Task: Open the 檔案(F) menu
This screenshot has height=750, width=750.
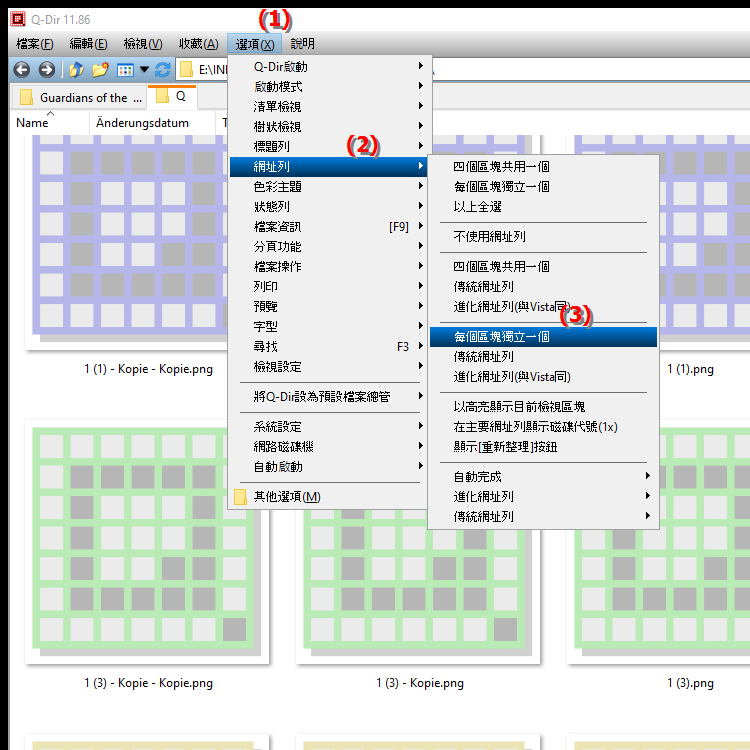Action: 34,44
